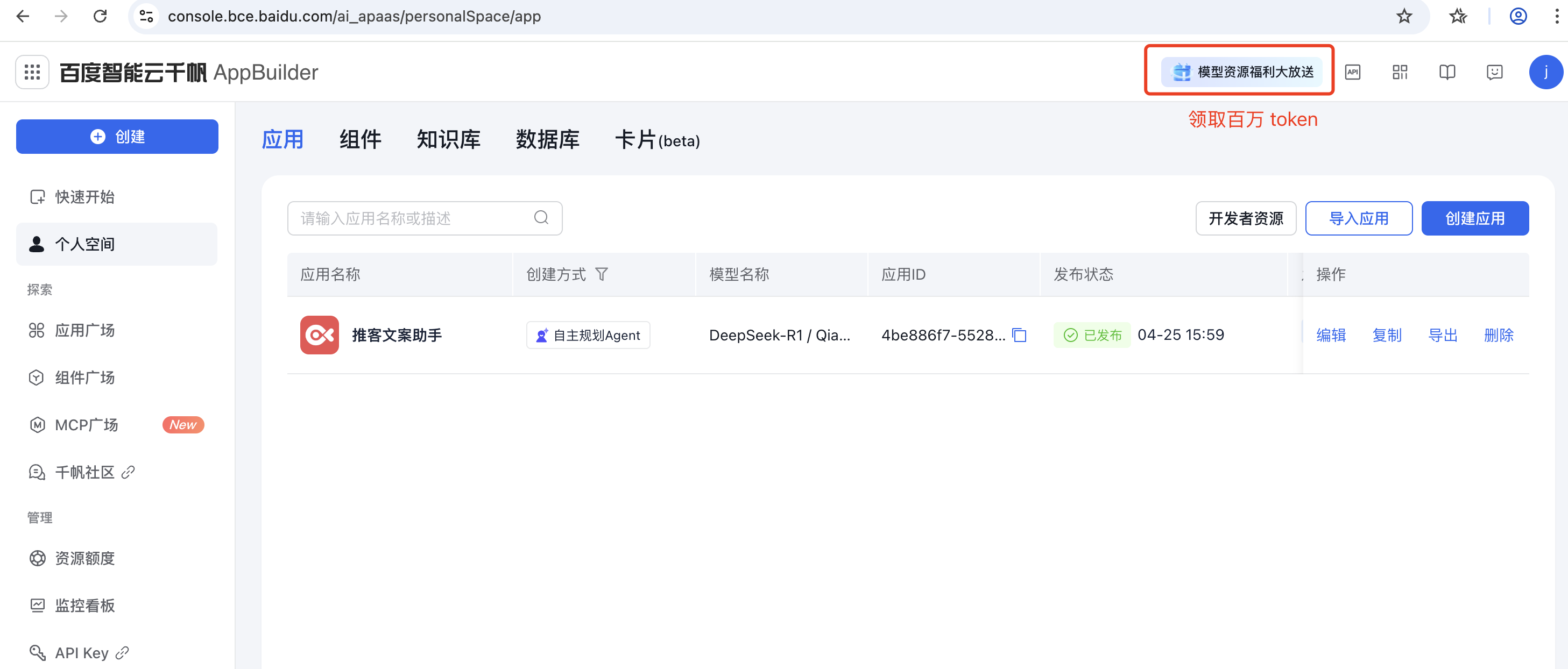
Task: Click 复制 for 推客文案助手
Action: point(1387,335)
